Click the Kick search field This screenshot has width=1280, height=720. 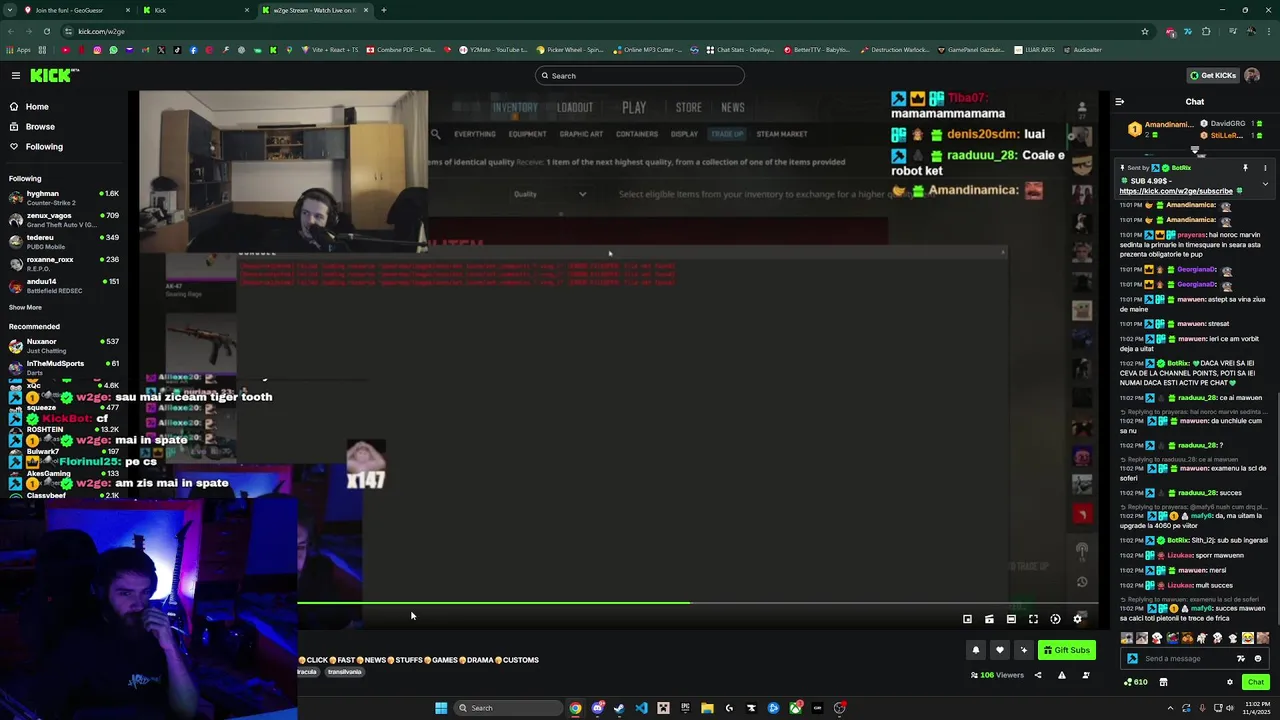640,76
